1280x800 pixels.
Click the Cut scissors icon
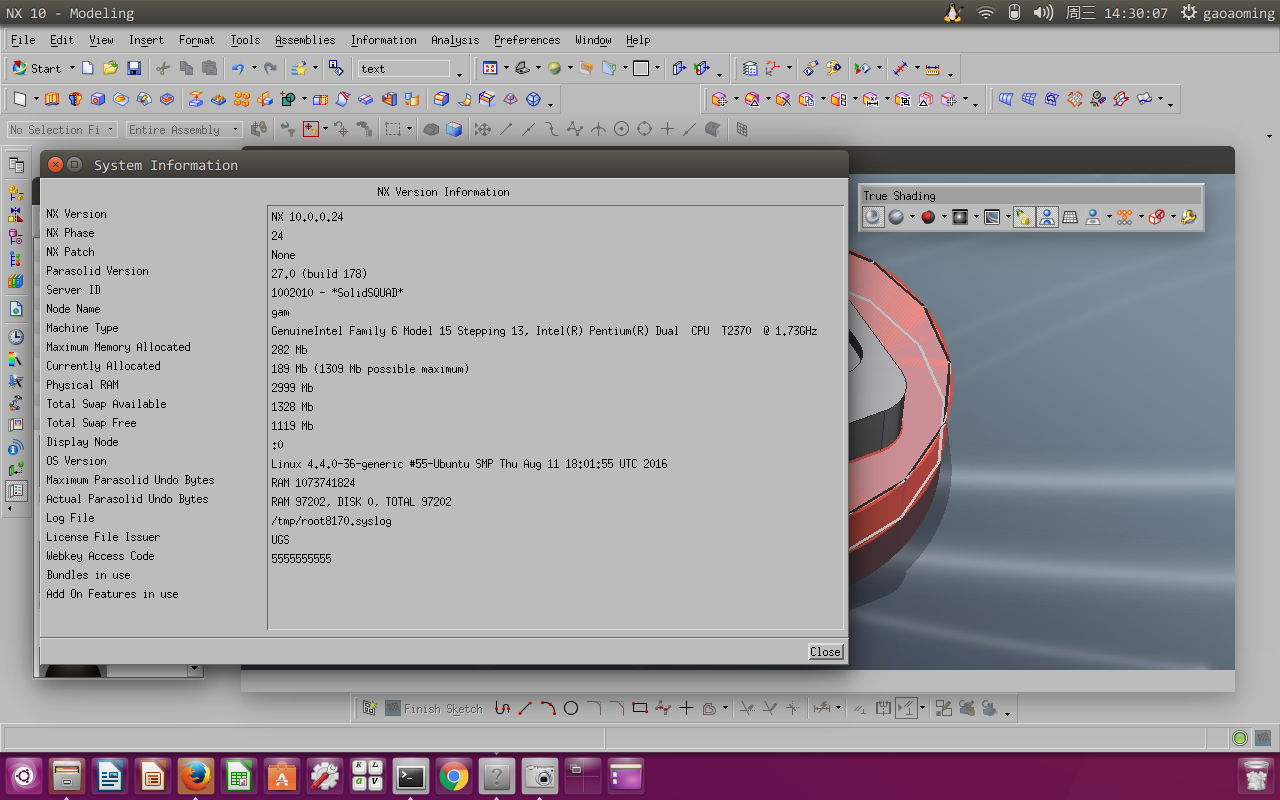pyautogui.click(x=163, y=68)
